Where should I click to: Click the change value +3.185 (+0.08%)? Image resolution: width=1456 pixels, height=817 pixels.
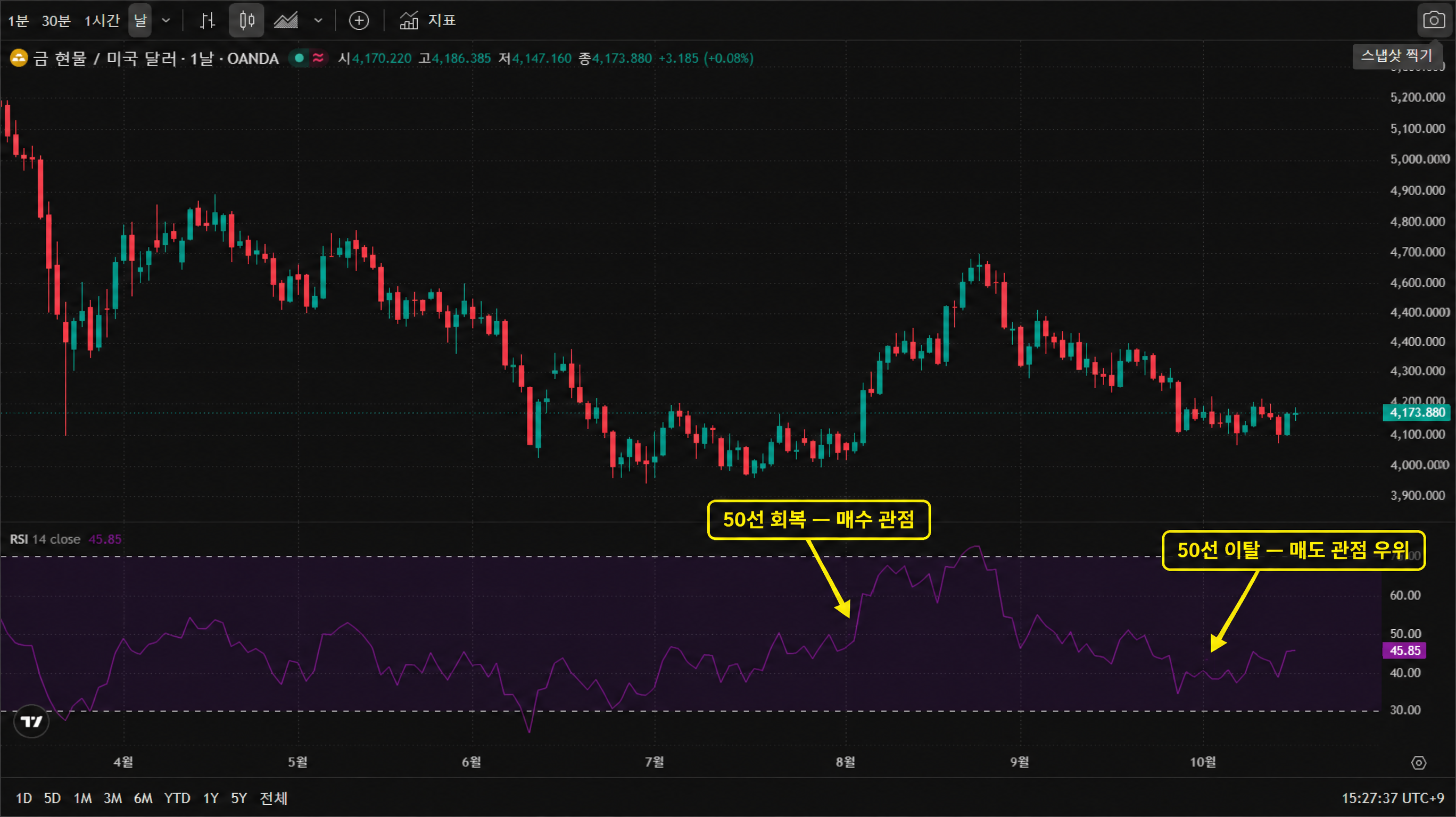coord(706,58)
